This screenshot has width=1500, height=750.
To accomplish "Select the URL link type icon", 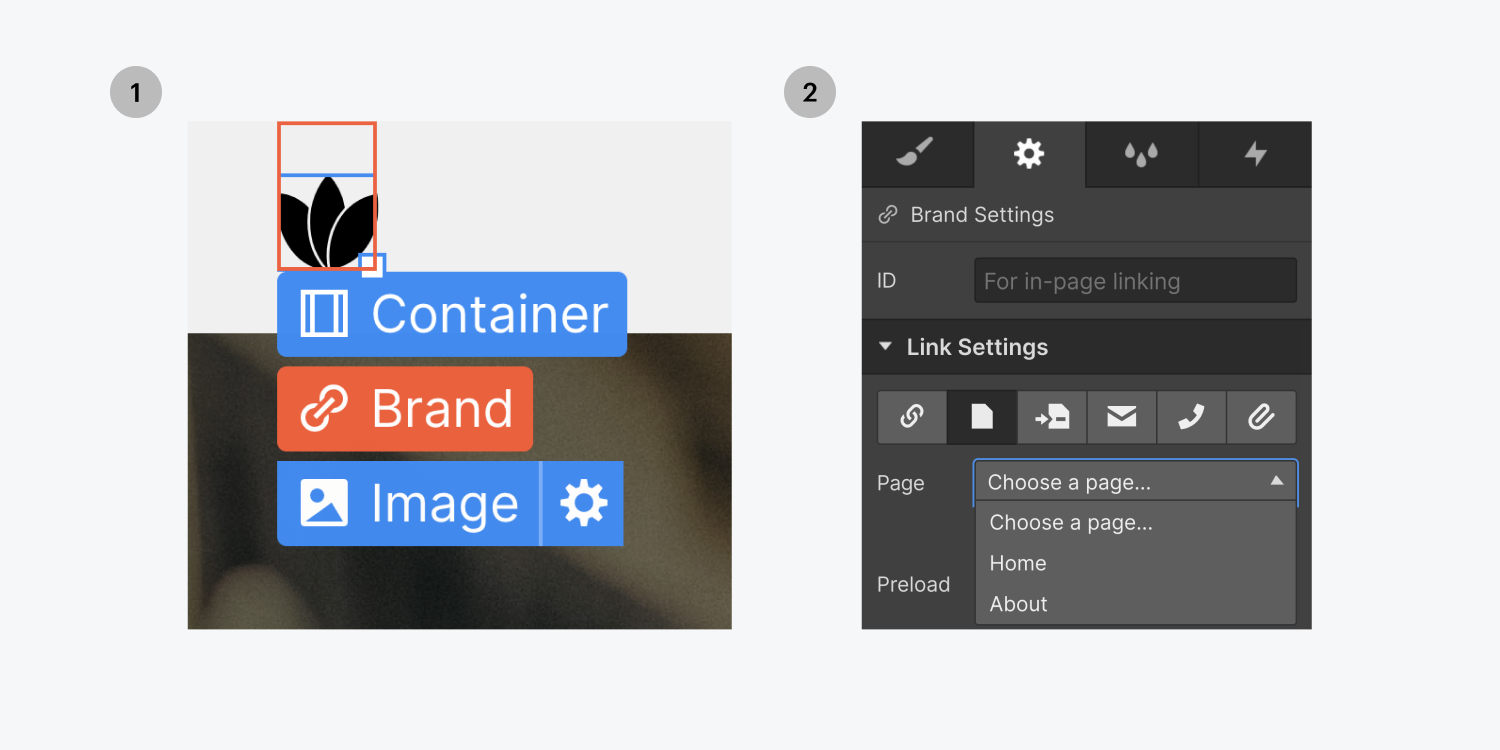I will 911,417.
